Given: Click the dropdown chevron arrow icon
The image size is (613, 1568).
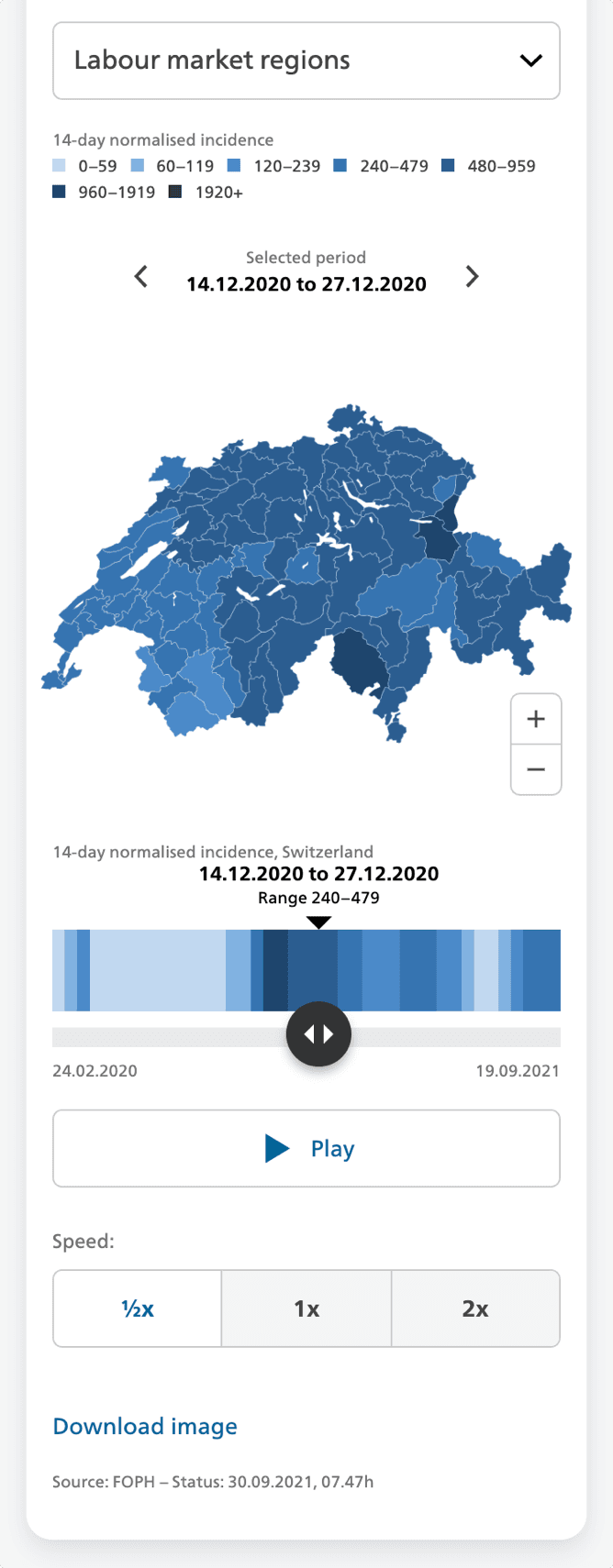Looking at the screenshot, I should point(530,61).
